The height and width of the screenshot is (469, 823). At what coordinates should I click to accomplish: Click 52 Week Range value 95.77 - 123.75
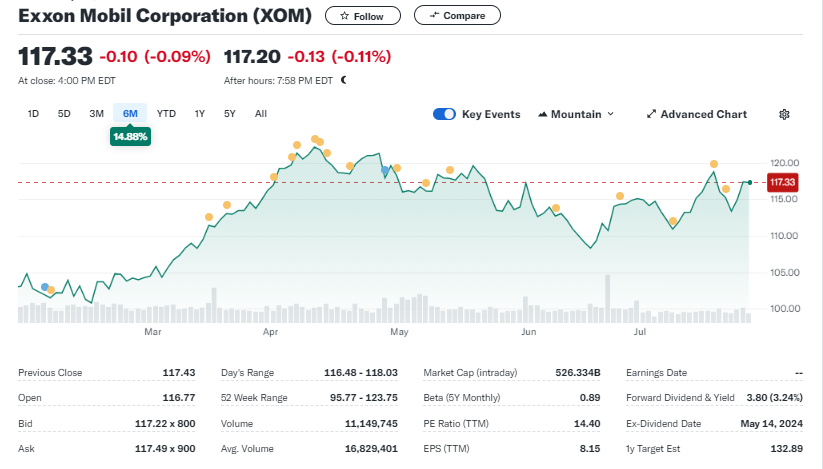(x=364, y=398)
